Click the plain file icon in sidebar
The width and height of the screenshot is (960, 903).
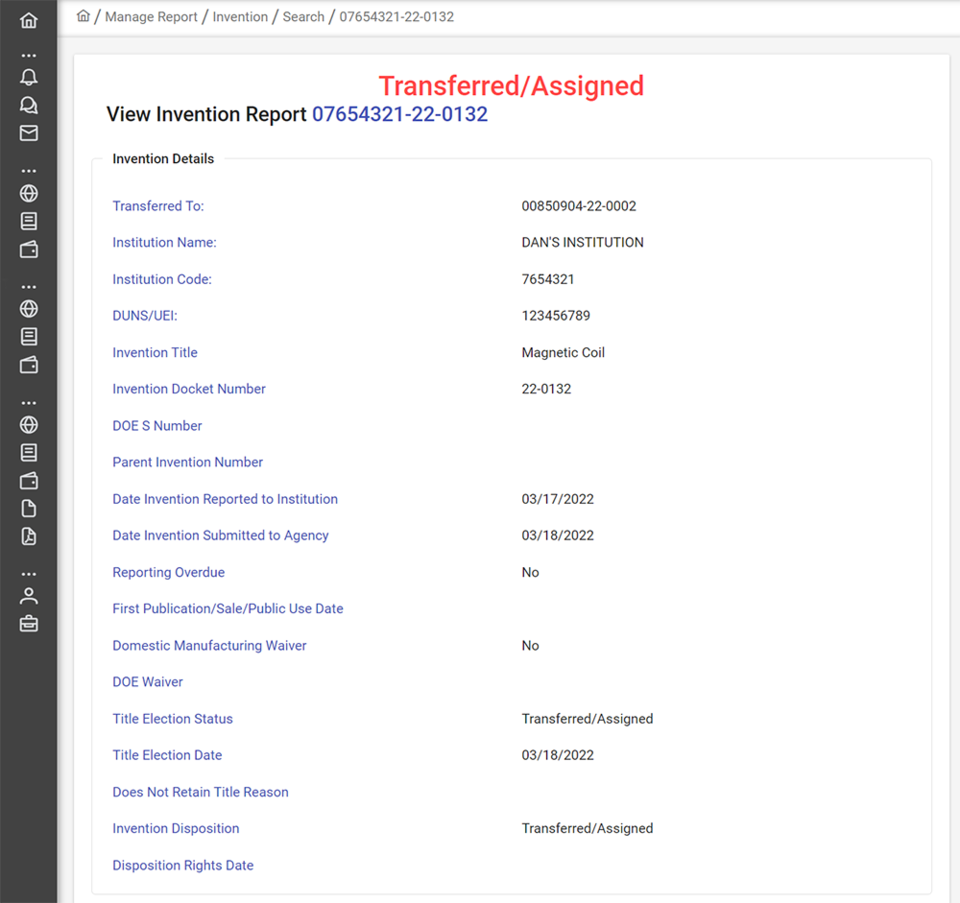coord(28,508)
